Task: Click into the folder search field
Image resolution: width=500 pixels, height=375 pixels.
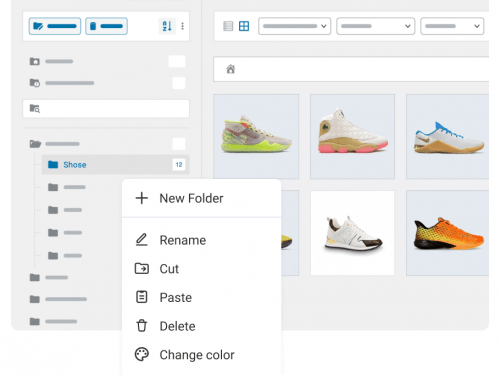Action: click(x=106, y=109)
